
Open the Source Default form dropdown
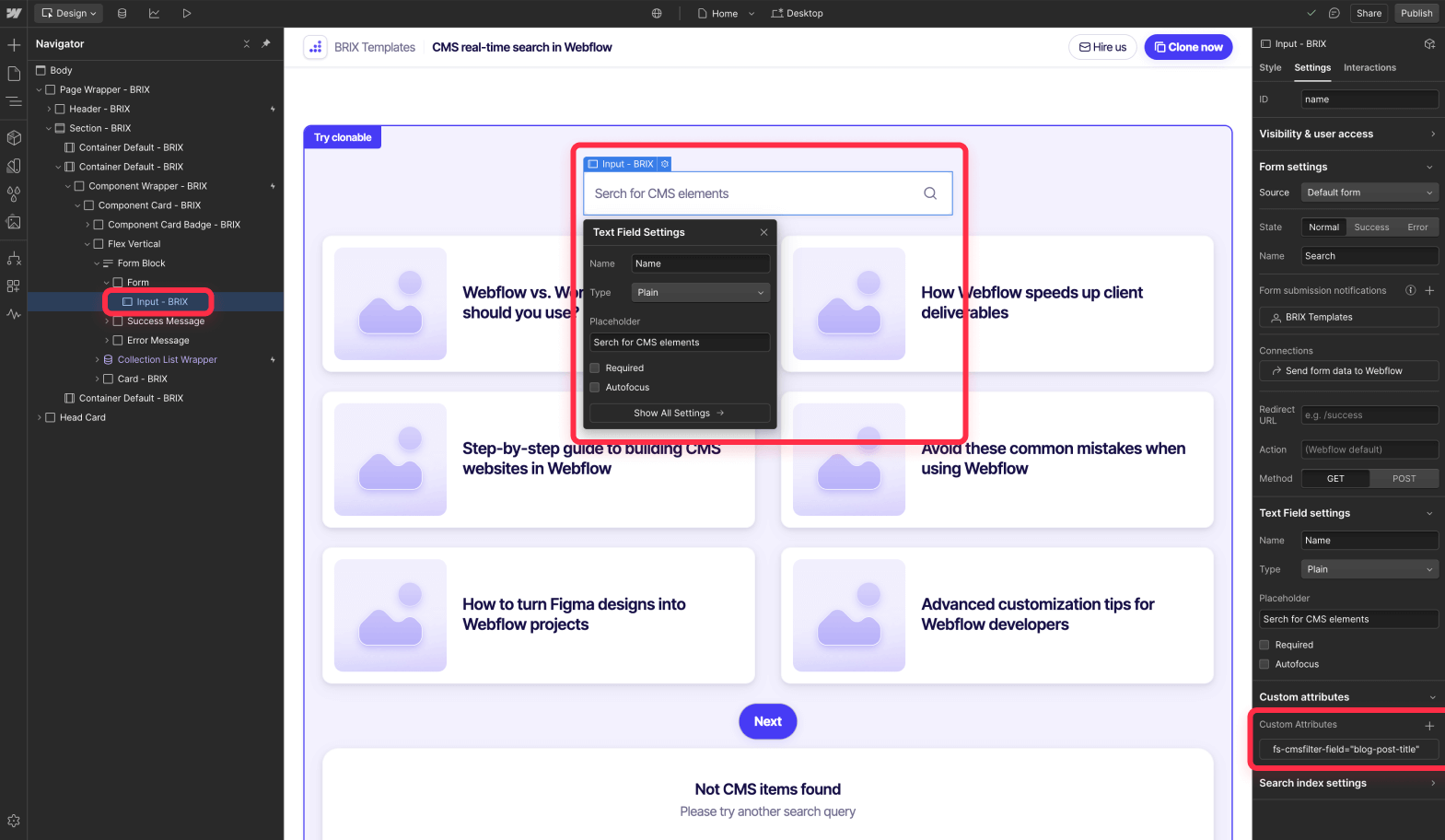click(1369, 192)
